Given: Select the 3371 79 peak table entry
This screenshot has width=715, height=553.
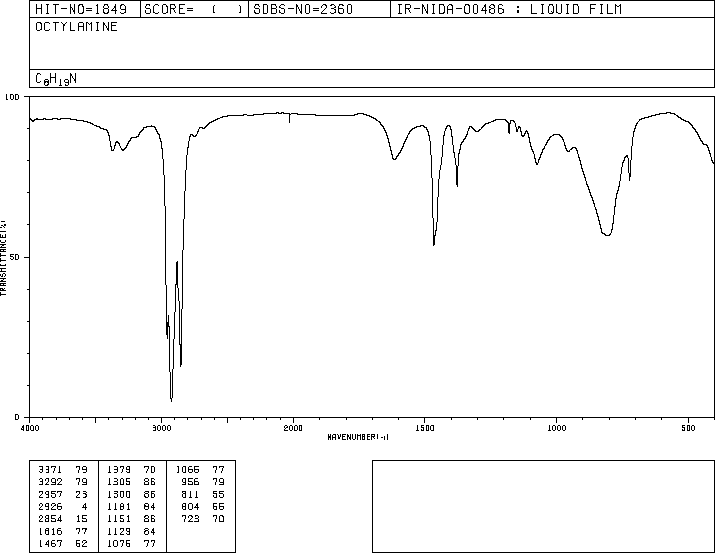Looking at the screenshot, I should (x=63, y=470).
